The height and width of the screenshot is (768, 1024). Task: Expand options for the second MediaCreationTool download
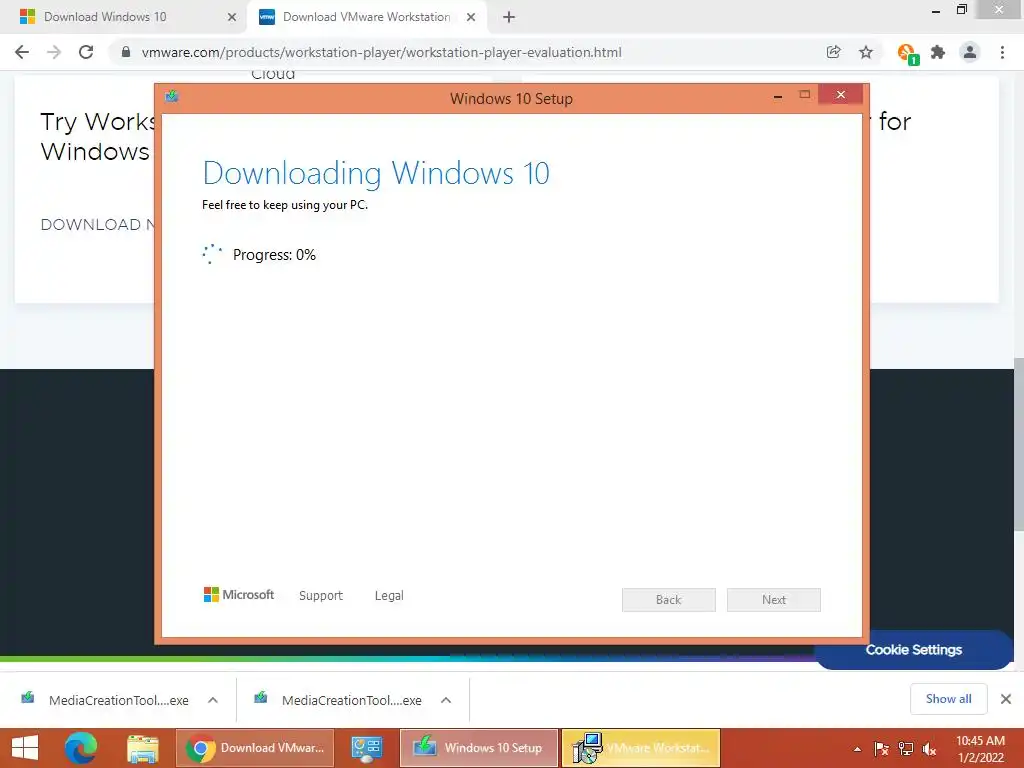click(x=446, y=700)
